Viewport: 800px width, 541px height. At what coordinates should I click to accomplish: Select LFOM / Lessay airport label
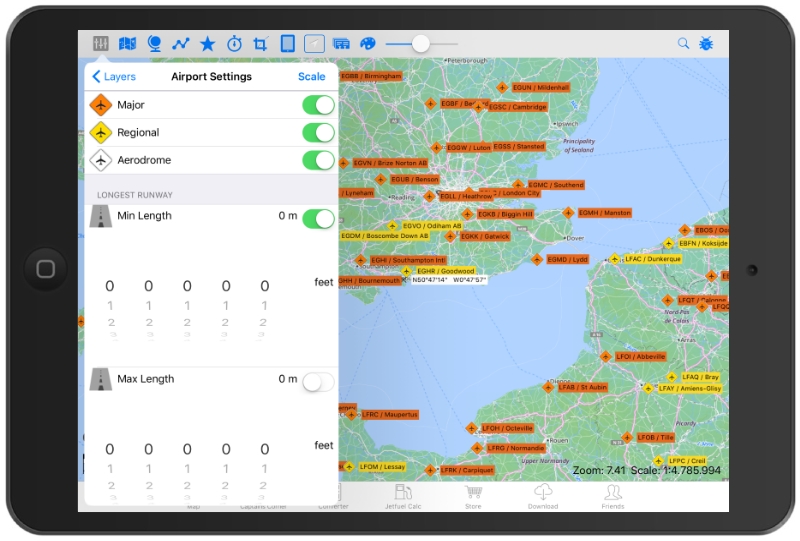pyautogui.click(x=382, y=466)
